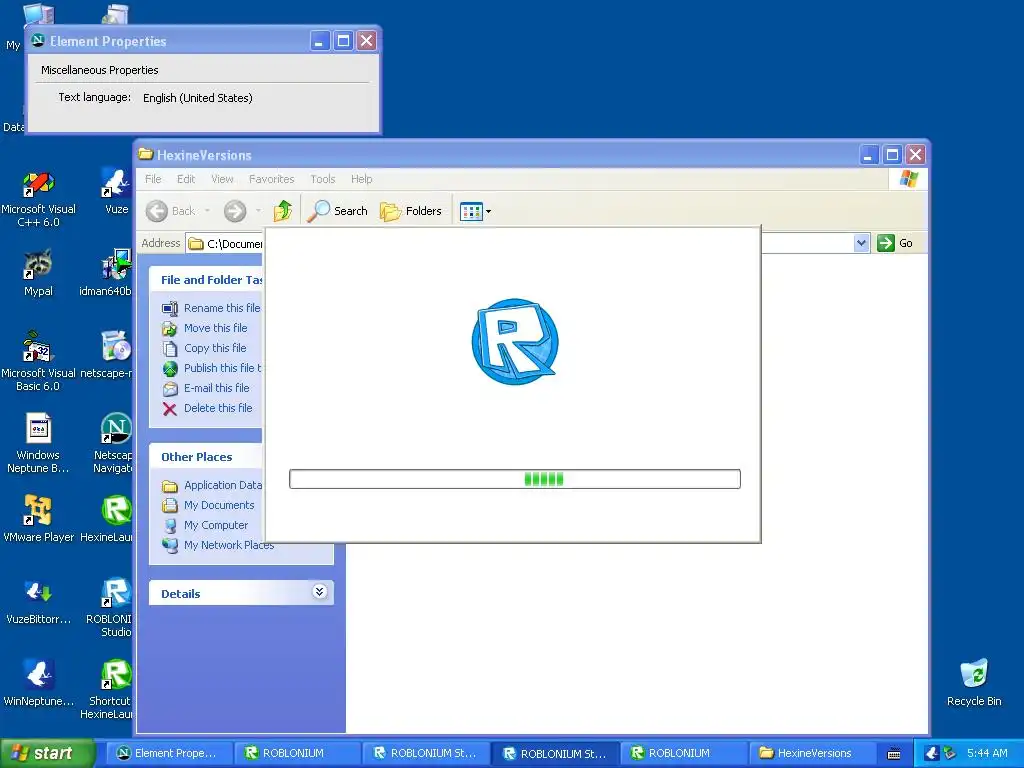Viewport: 1024px width, 768px height.
Task: Click the Vuze tray icon
Action: point(932,753)
